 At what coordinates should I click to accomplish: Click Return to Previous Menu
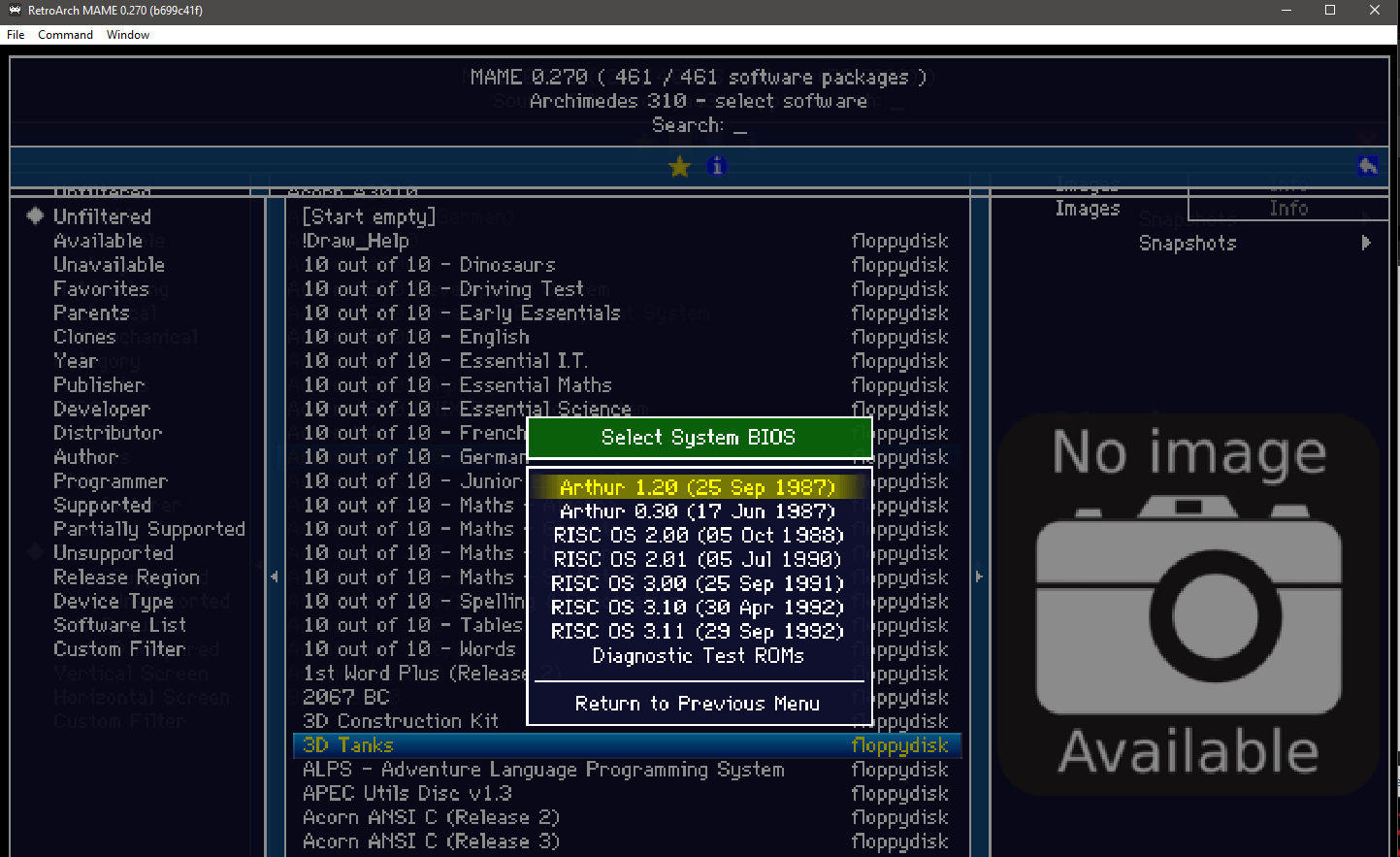click(698, 704)
